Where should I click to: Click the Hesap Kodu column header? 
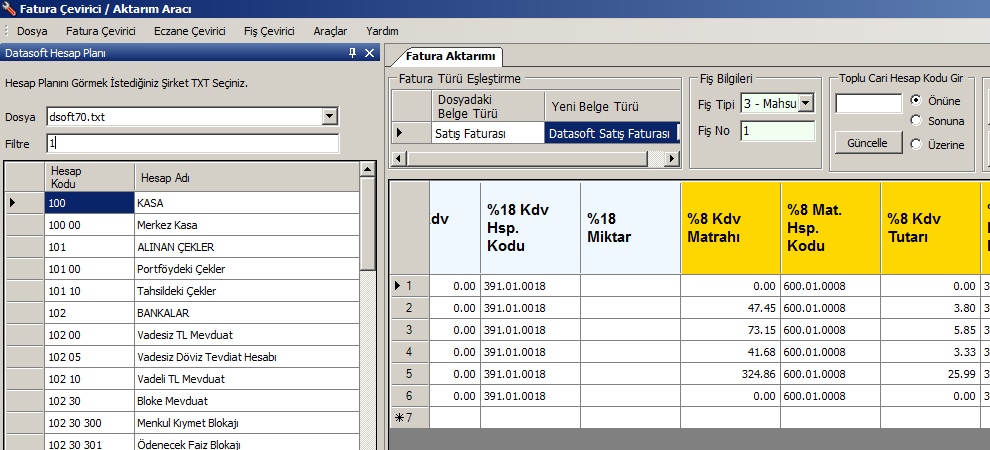pos(89,177)
